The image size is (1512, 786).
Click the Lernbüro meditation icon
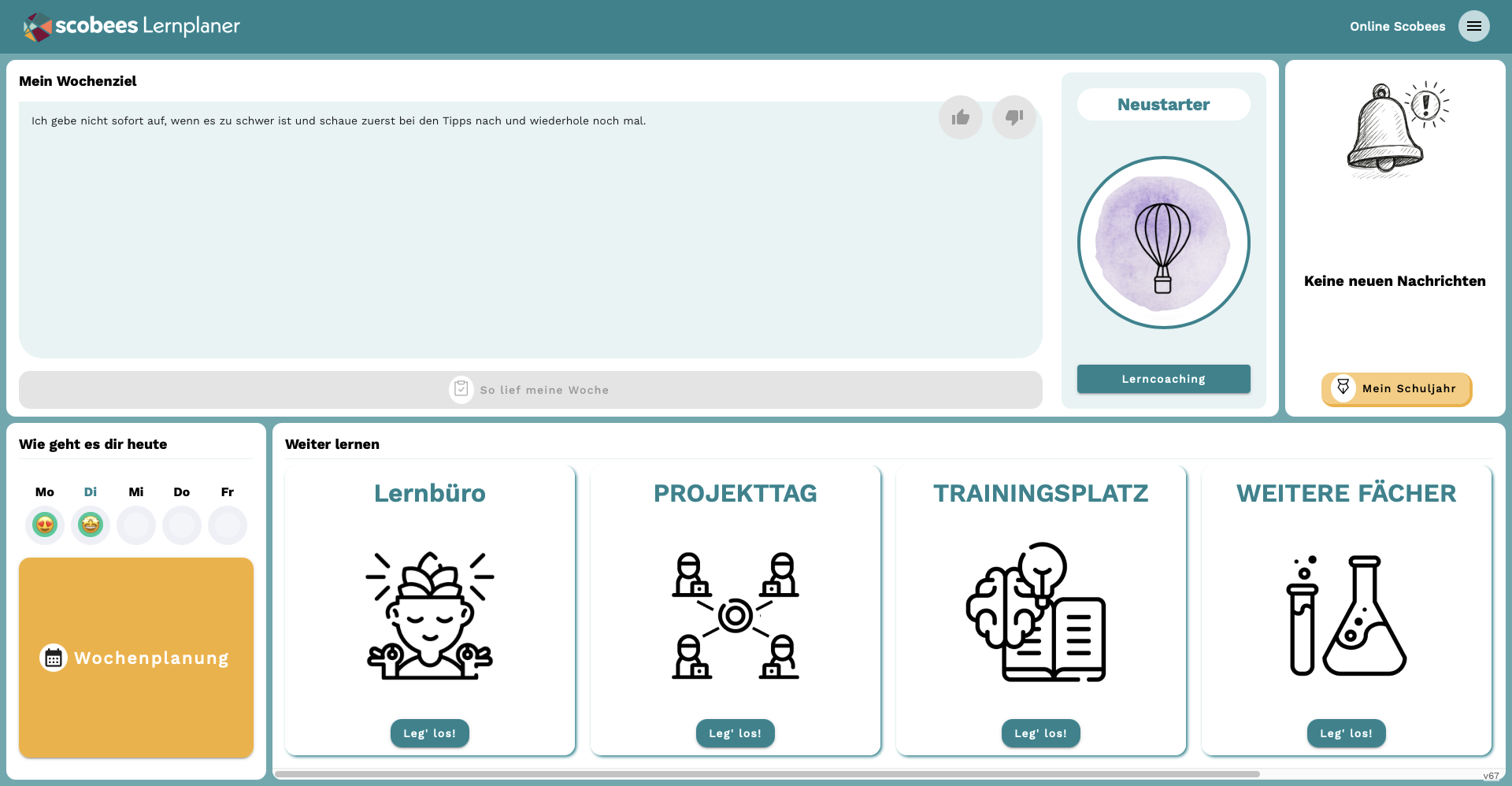(430, 614)
